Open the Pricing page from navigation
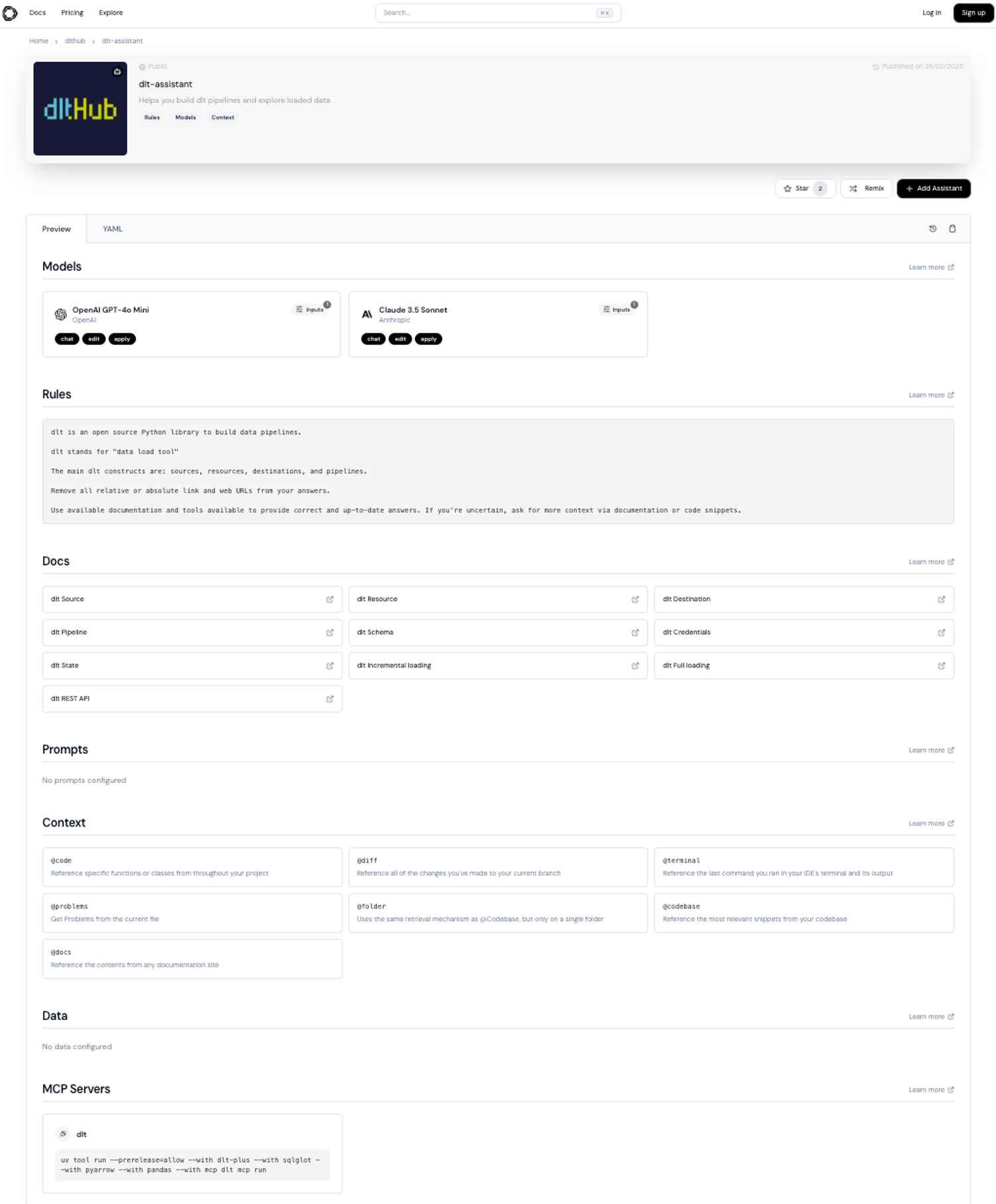996x1204 pixels. tap(72, 13)
